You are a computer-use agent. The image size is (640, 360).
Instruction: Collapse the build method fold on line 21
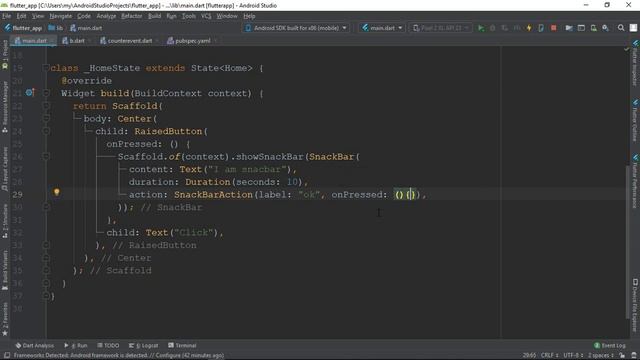[x=46, y=93]
